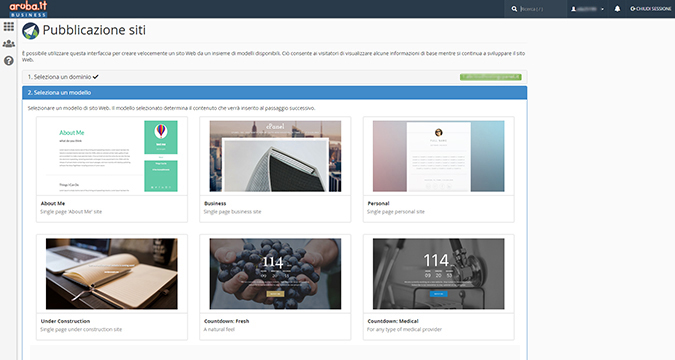Click the search magnifier icon
Screen dimensions: 675x360
514,9
